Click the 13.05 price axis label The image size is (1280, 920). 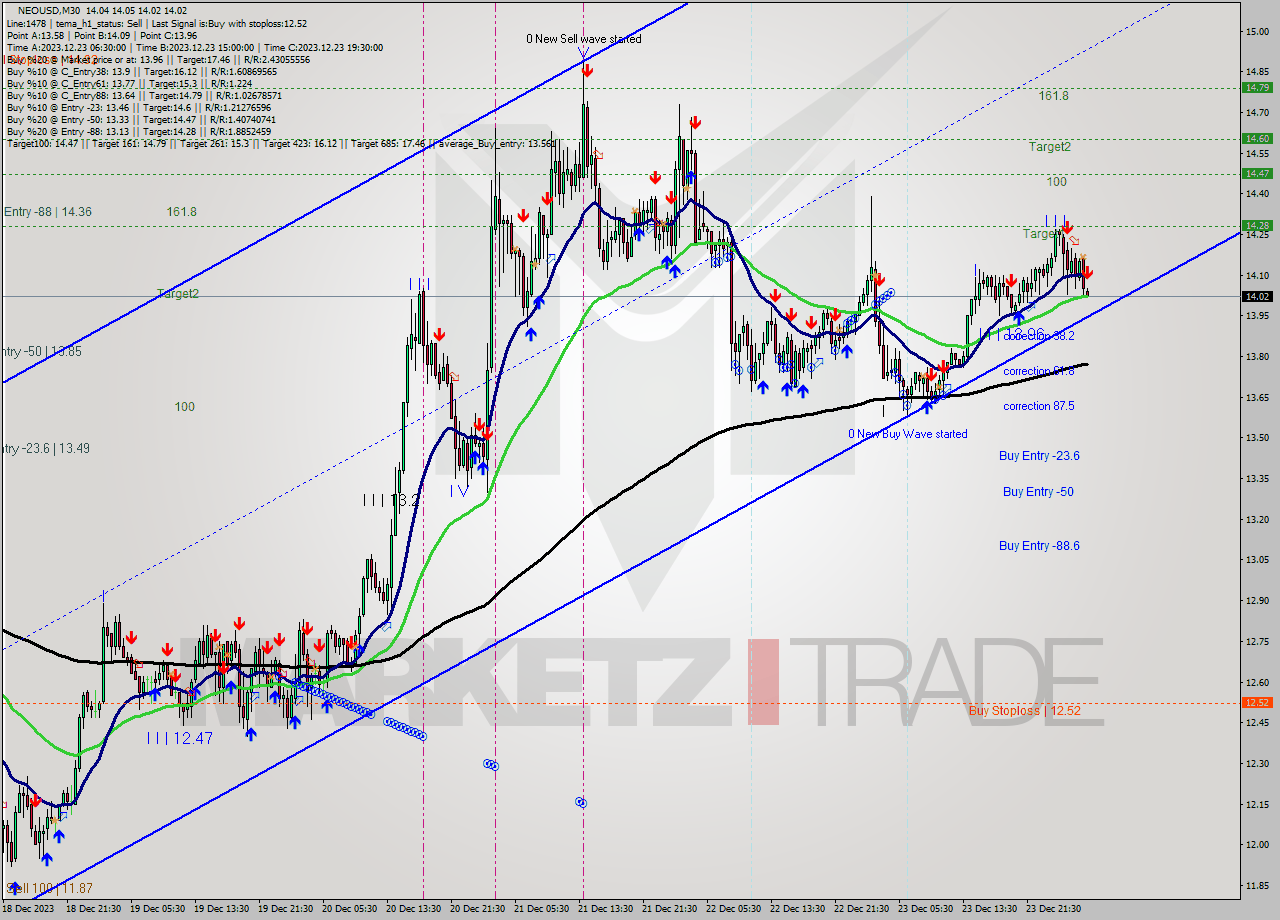tap(1257, 560)
